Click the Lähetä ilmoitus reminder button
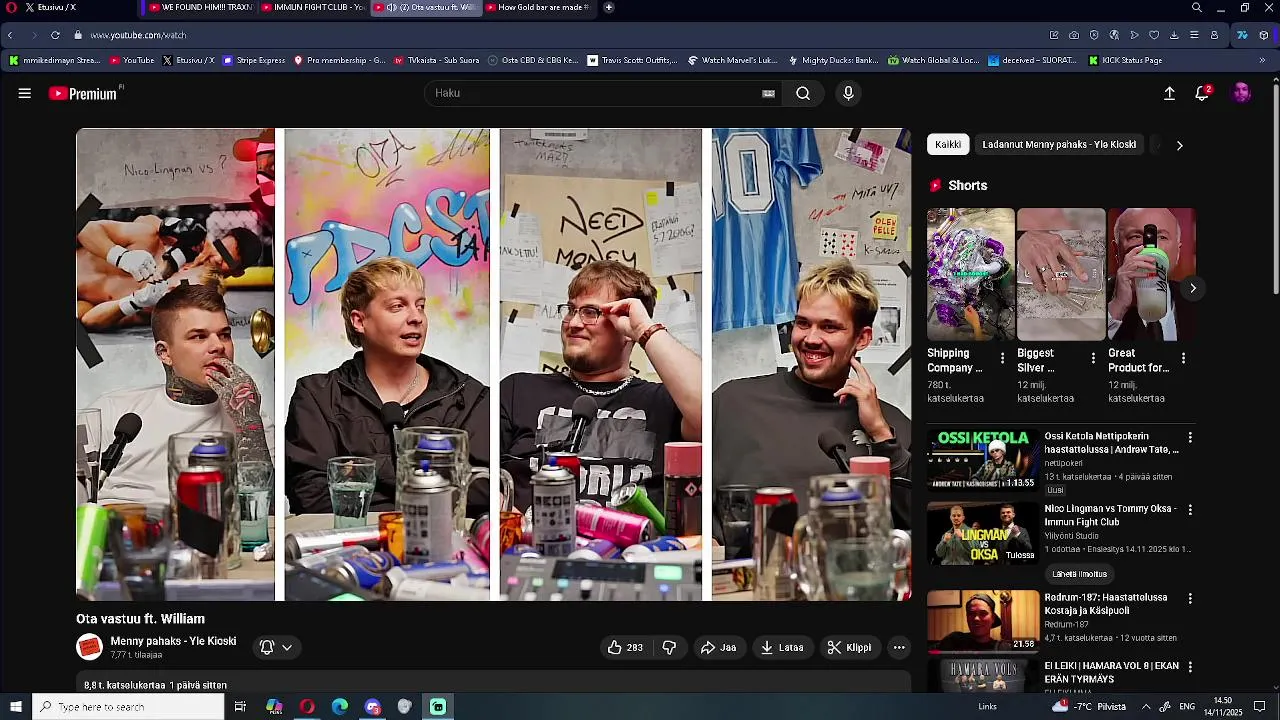1280x720 pixels. click(x=1079, y=574)
